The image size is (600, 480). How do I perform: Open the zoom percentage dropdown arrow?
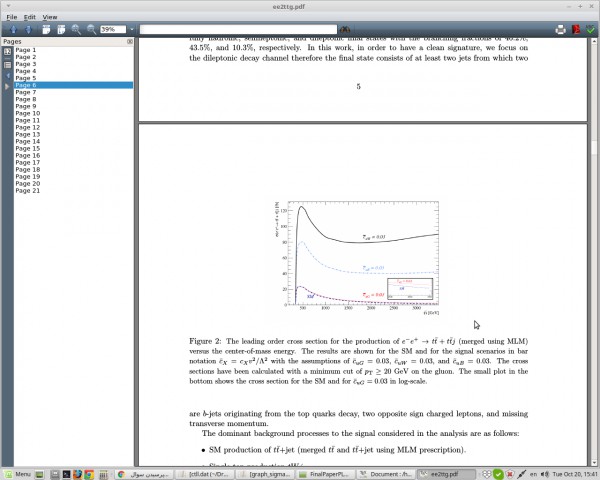(132, 30)
